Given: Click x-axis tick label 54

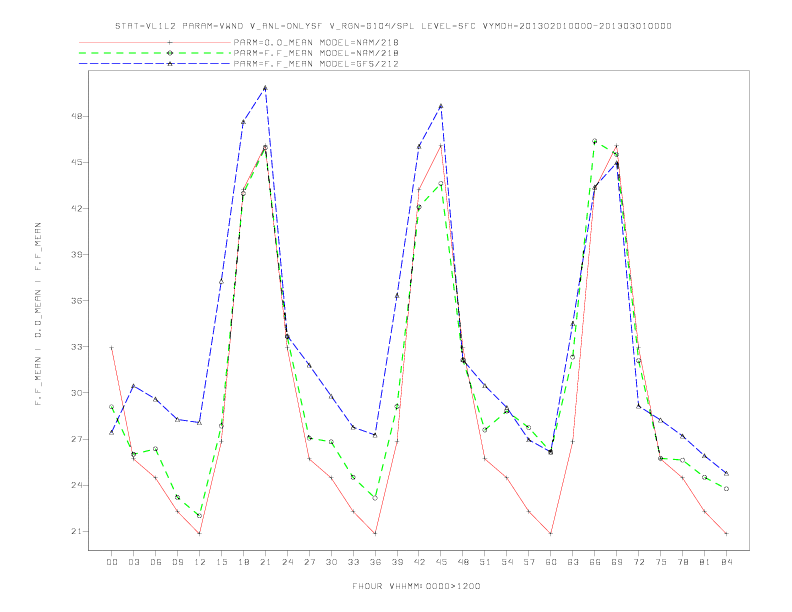Looking at the screenshot, I should [507, 562].
